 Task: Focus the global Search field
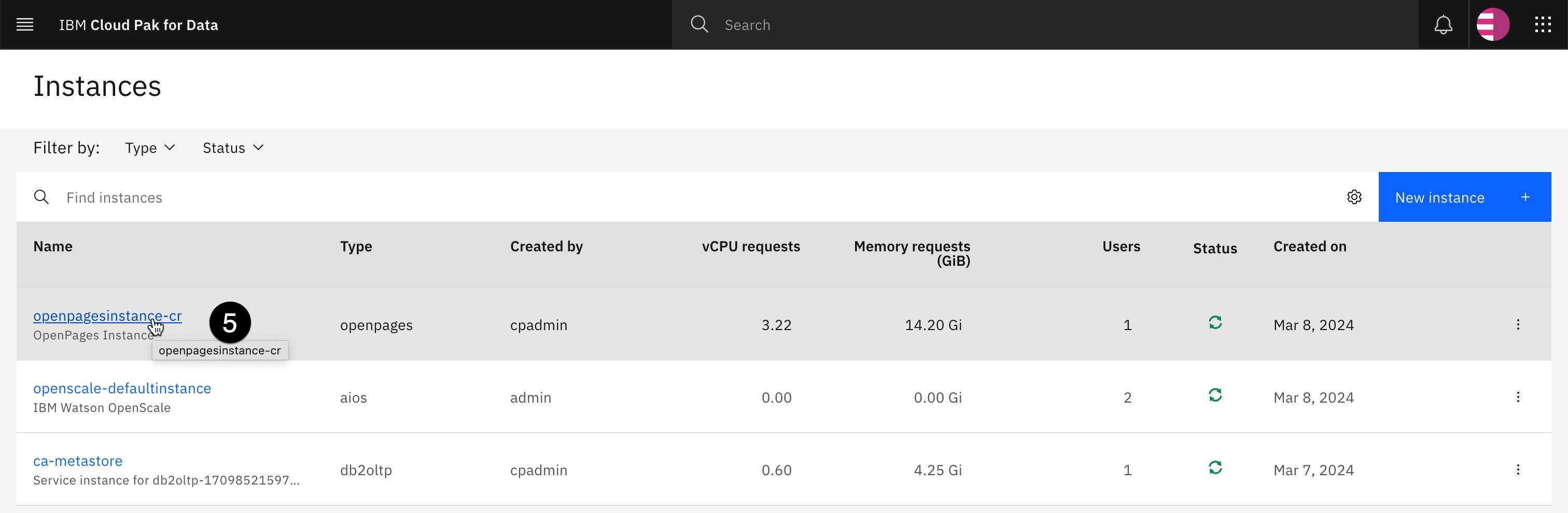click(x=1045, y=25)
